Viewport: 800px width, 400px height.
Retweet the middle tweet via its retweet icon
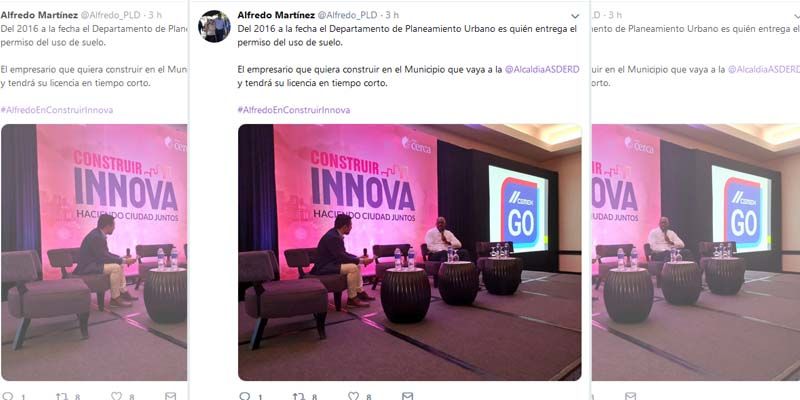pyautogui.click(x=298, y=396)
